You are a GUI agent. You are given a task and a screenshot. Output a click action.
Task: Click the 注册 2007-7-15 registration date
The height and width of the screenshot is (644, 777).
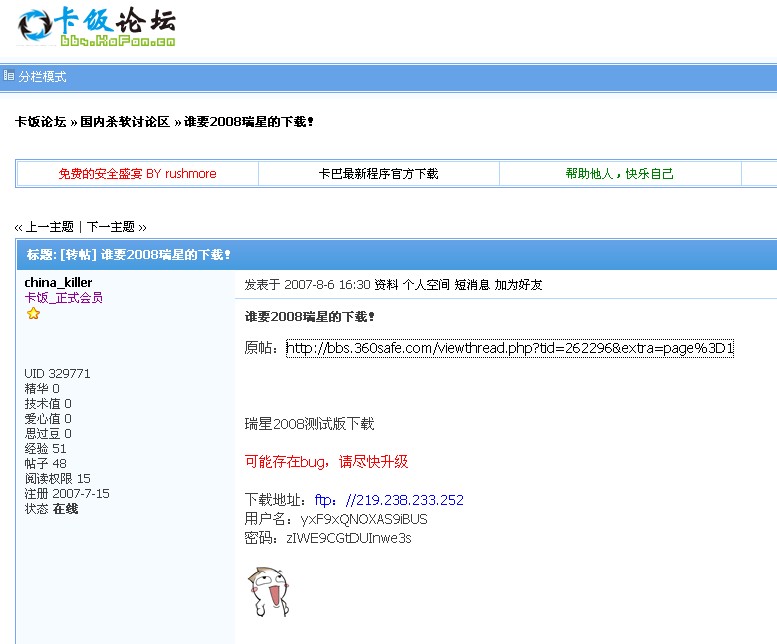pyautogui.click(x=67, y=493)
